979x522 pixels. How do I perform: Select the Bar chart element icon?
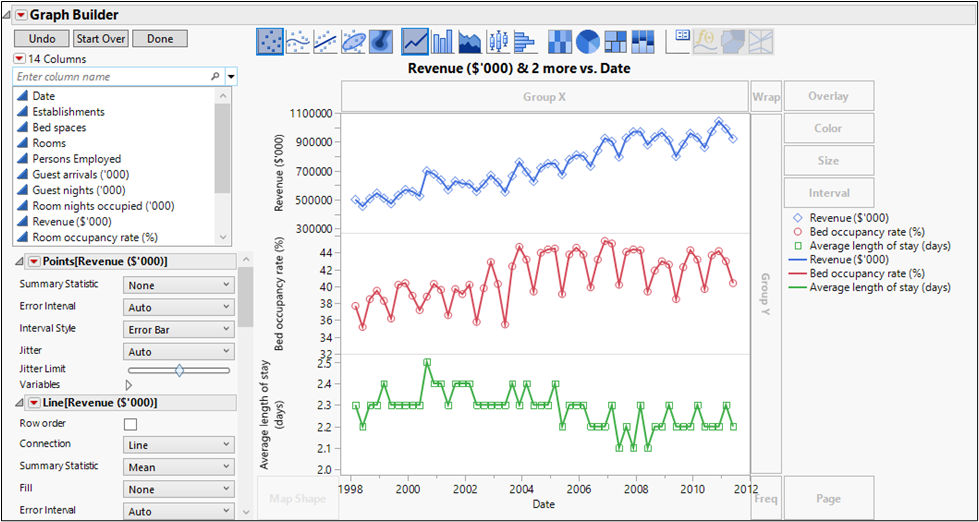[443, 41]
